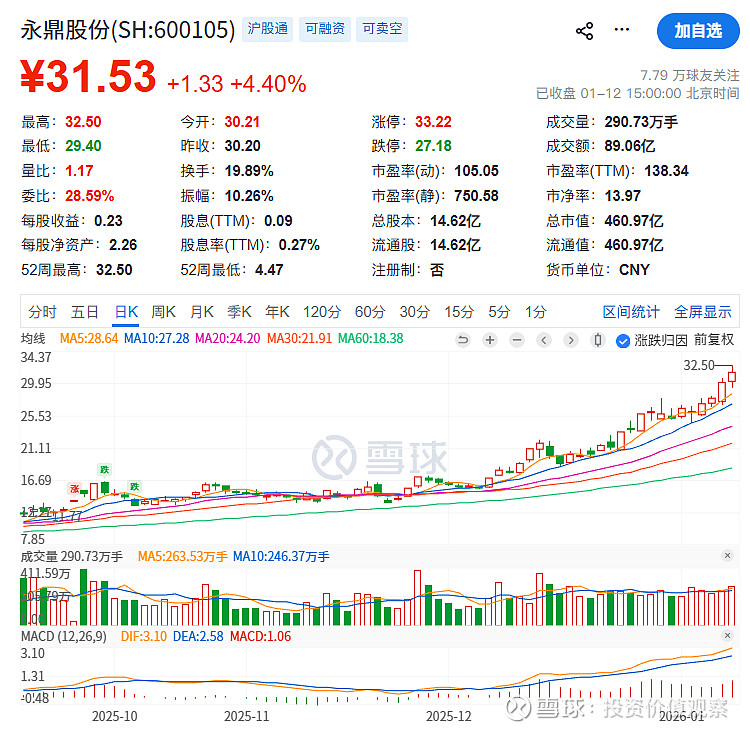Close the MACD panel with X
Image resolution: width=750 pixels, height=731 pixels.
pos(727,635)
